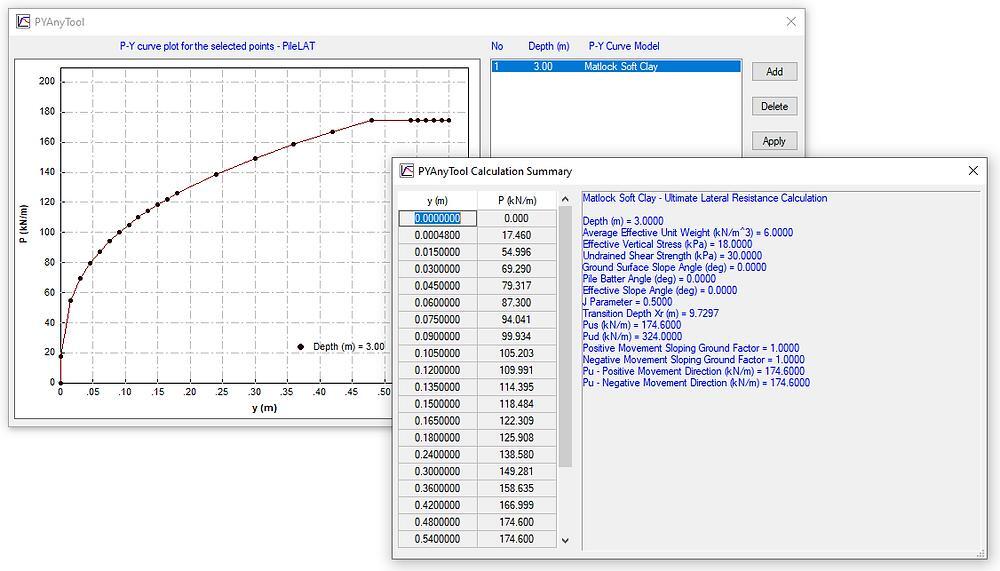This screenshot has height=571, width=1000.
Task: Select the P cell 99.934
Action: click(517, 336)
